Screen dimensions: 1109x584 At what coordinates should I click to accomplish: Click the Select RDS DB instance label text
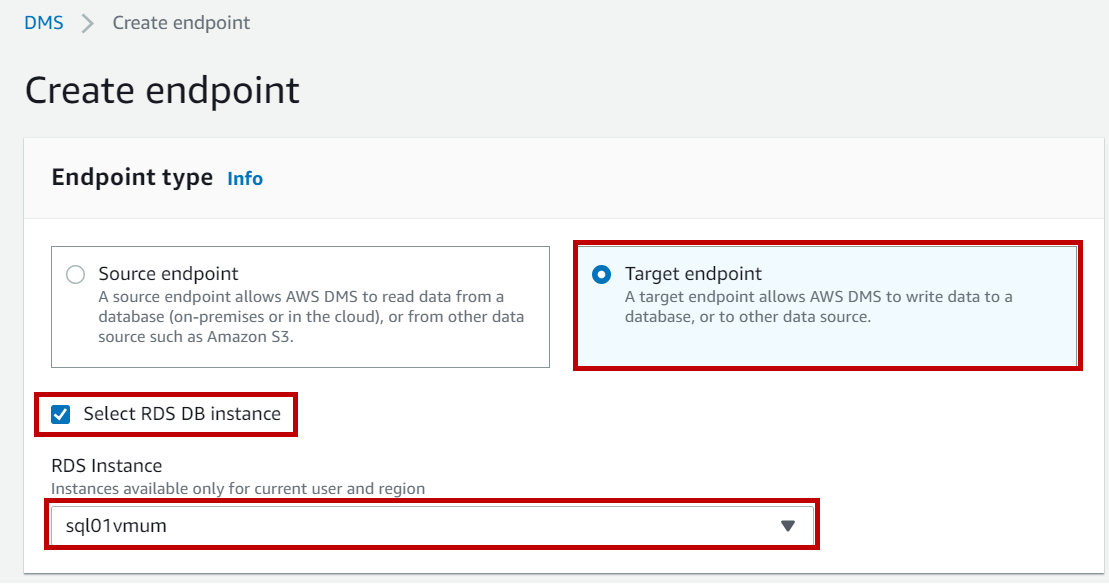tap(182, 413)
